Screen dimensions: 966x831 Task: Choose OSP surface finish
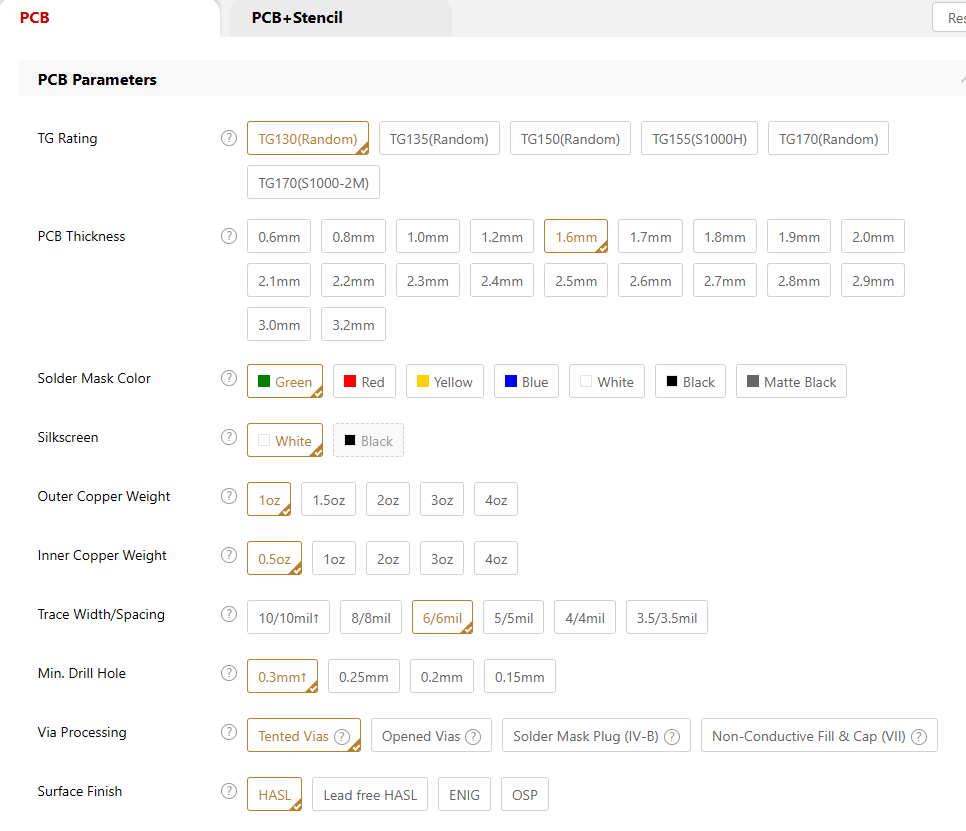pos(525,794)
